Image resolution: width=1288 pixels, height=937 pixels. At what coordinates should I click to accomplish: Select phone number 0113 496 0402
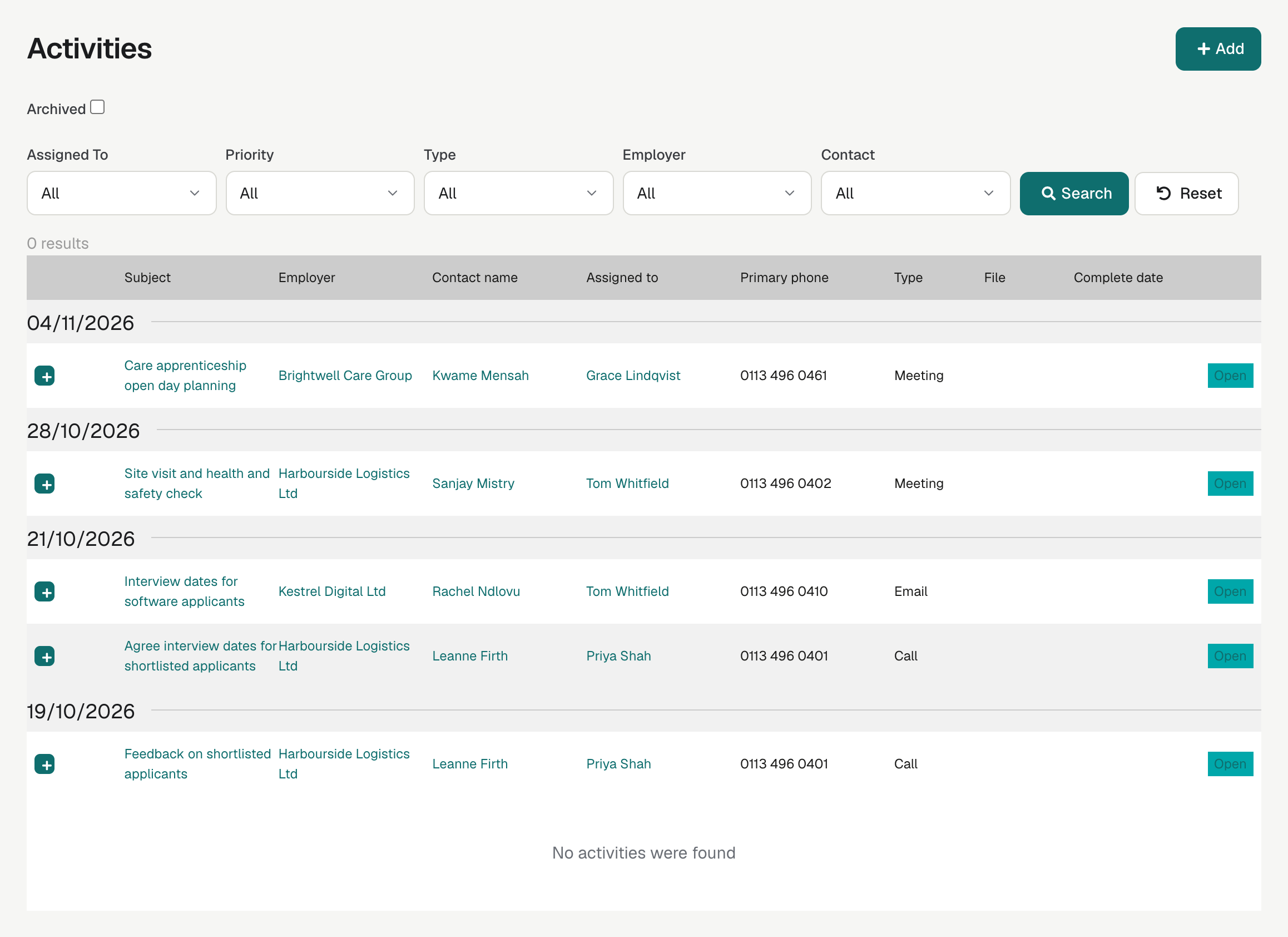[785, 484]
